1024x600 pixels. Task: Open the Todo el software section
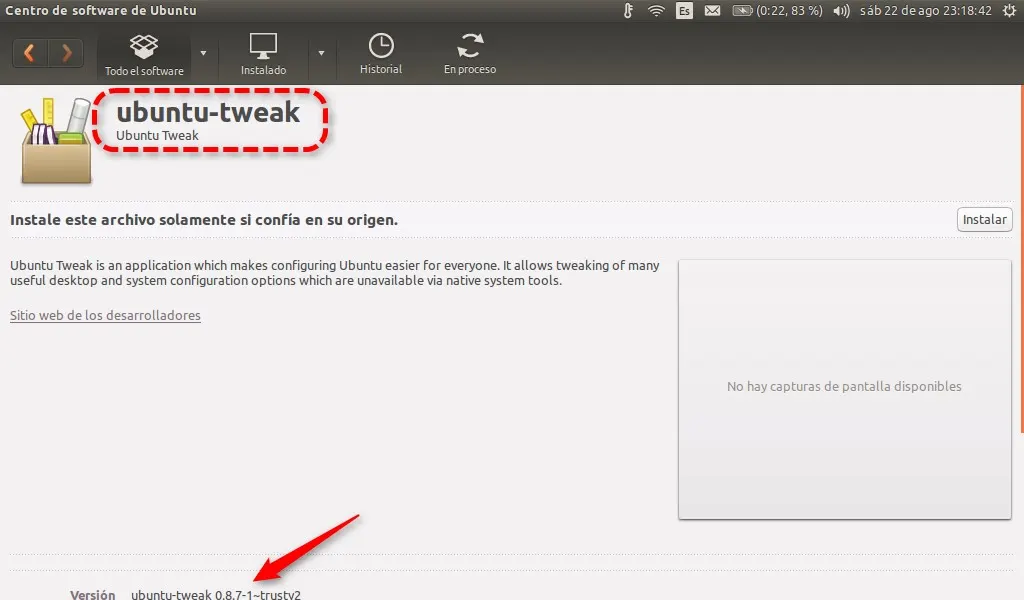pyautogui.click(x=144, y=55)
